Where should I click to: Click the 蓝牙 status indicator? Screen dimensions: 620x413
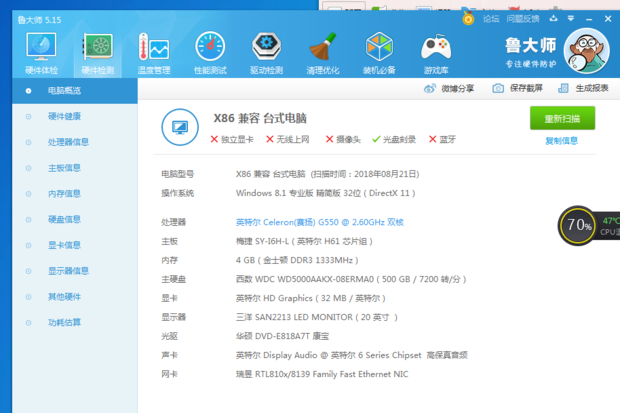pyautogui.click(x=442, y=139)
